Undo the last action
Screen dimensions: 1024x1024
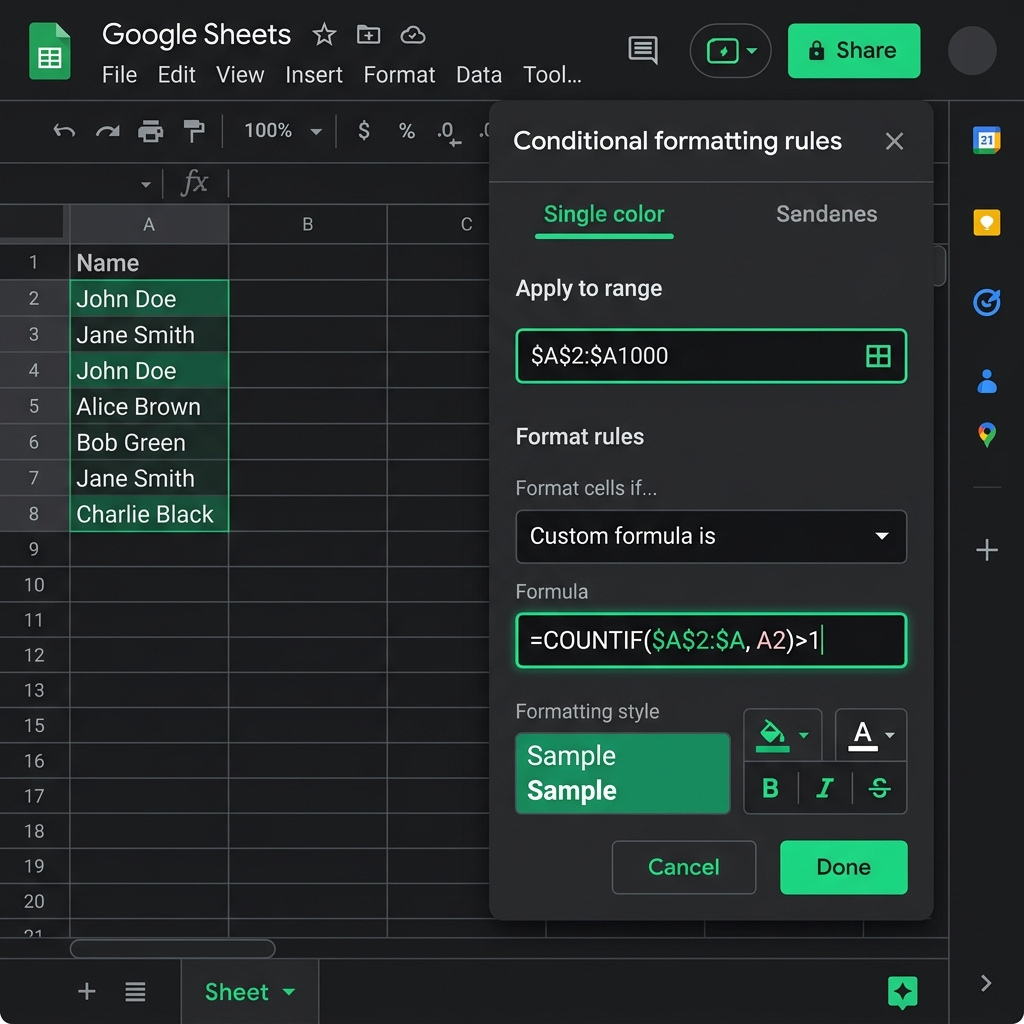[64, 131]
